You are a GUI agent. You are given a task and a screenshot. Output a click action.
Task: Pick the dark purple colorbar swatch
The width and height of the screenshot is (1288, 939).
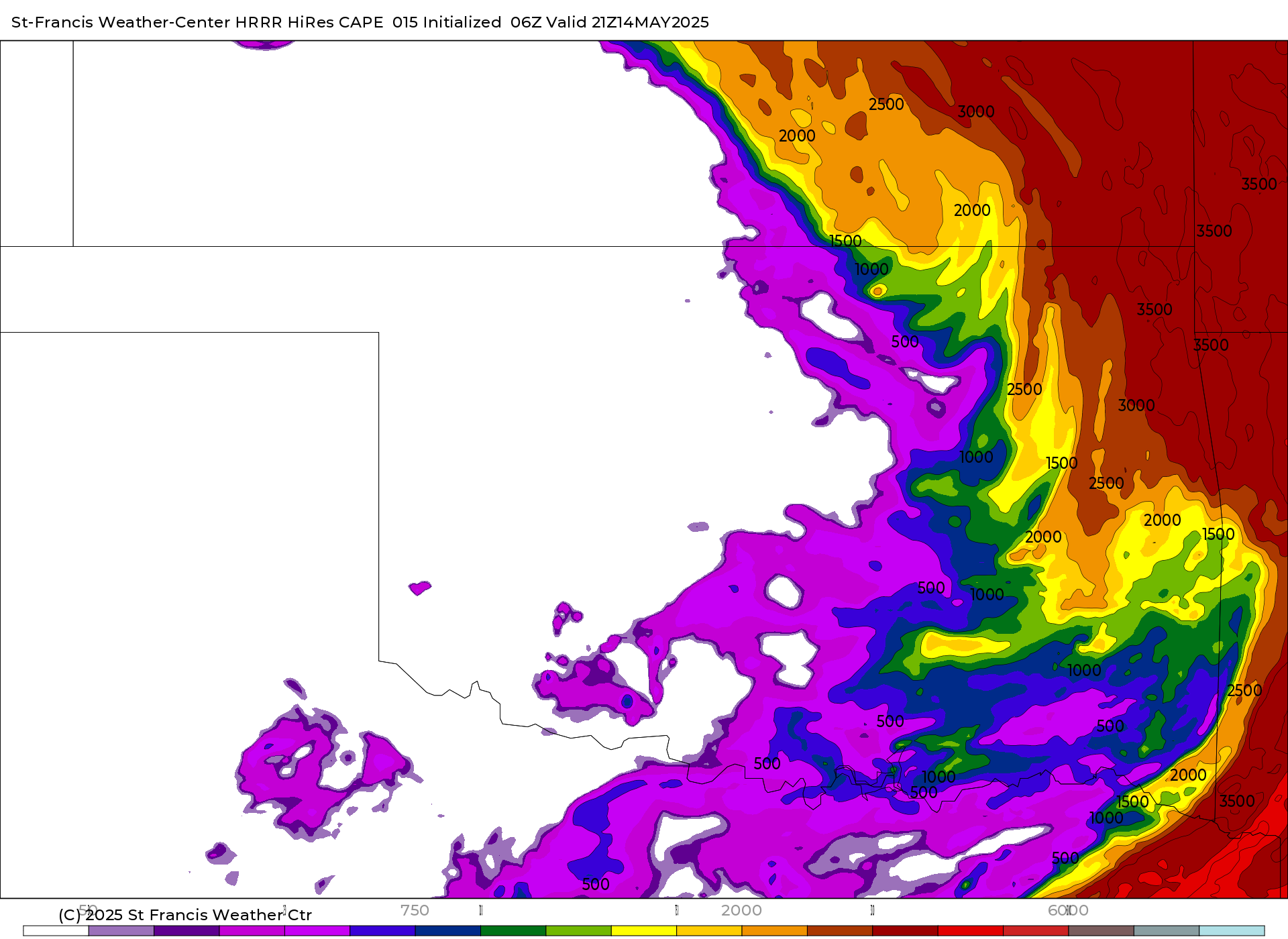[x=186, y=931]
